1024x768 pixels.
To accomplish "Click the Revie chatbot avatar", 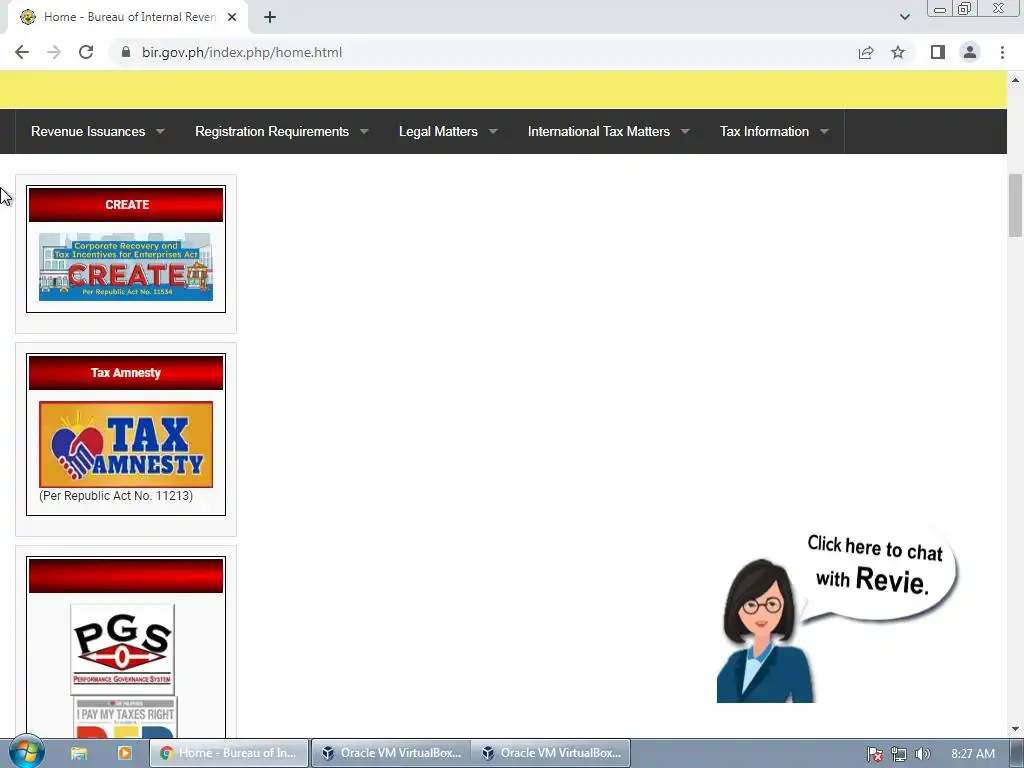I will 765,630.
